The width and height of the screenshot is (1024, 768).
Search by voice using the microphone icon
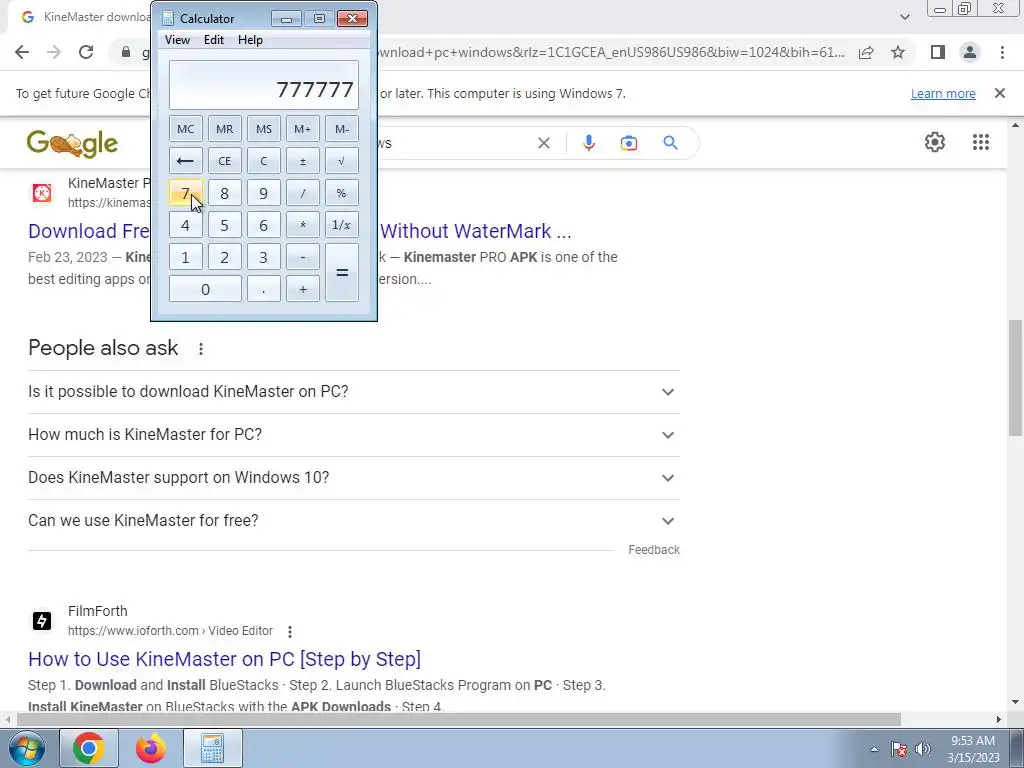pyautogui.click(x=588, y=143)
